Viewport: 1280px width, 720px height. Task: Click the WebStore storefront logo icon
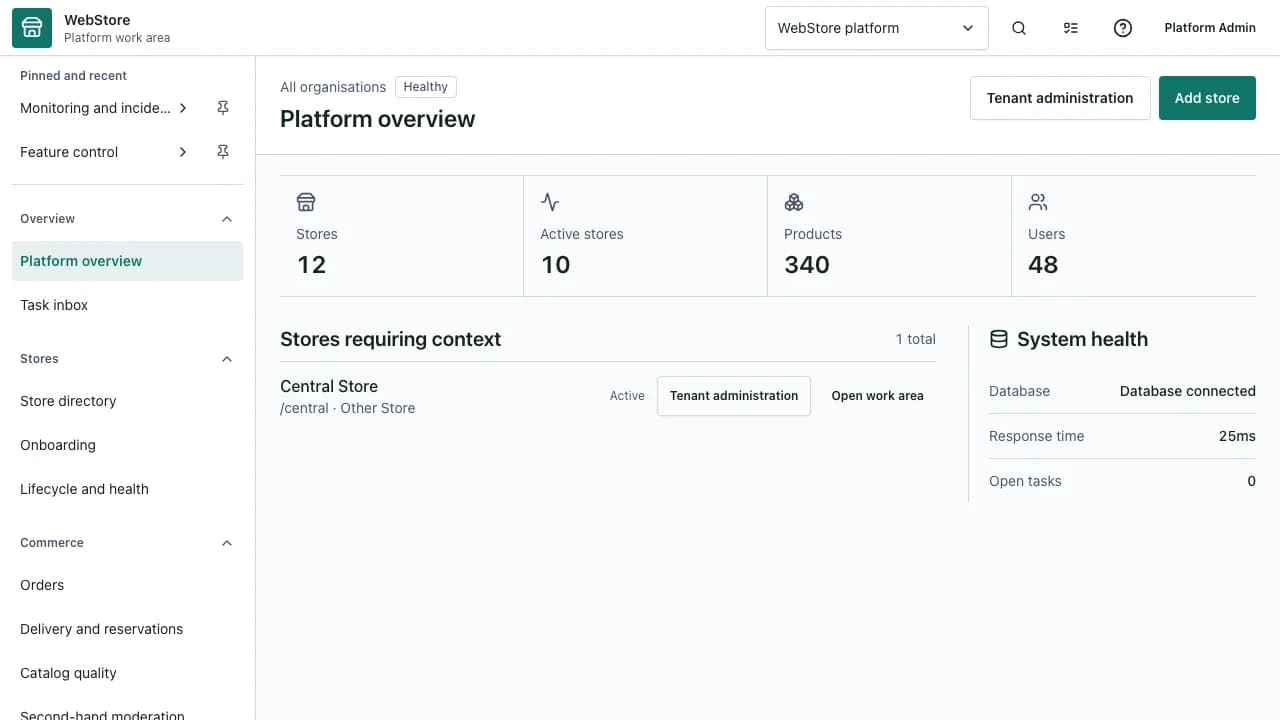(32, 28)
